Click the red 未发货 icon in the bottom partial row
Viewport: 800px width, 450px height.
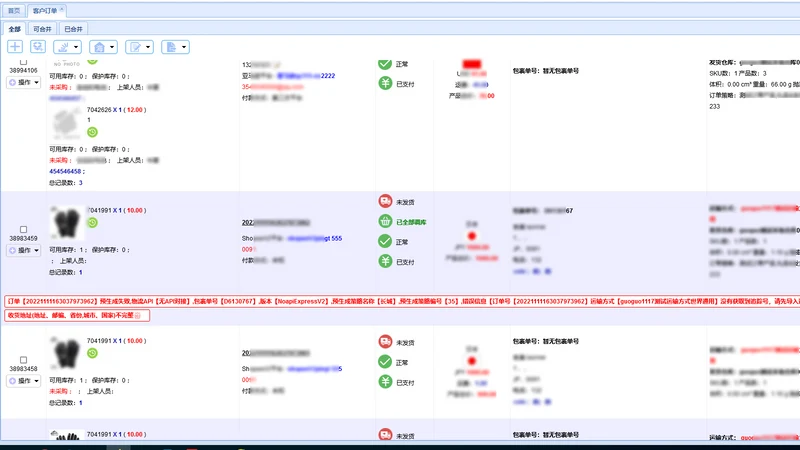coord(385,434)
